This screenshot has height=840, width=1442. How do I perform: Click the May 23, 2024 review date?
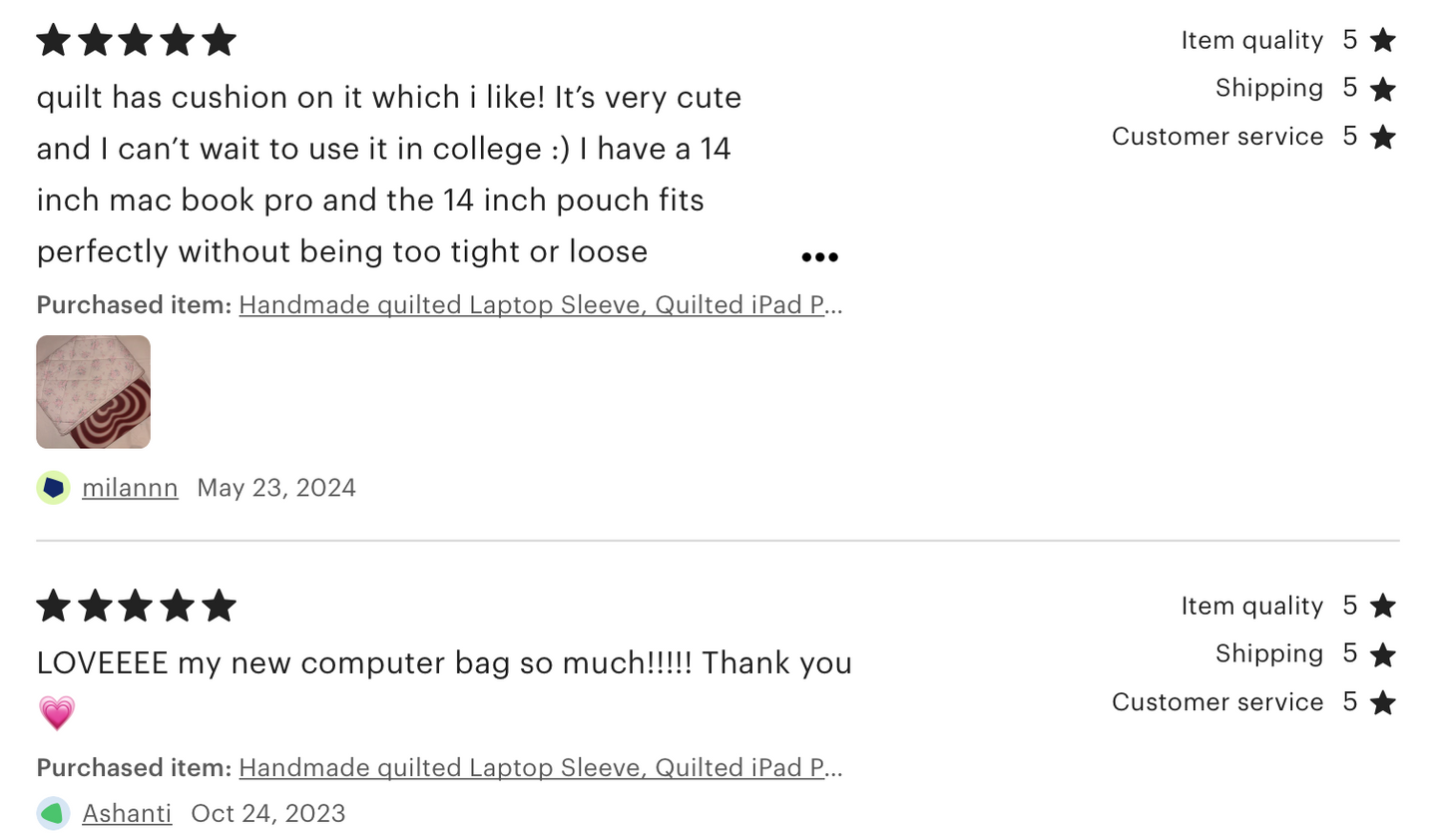click(276, 488)
